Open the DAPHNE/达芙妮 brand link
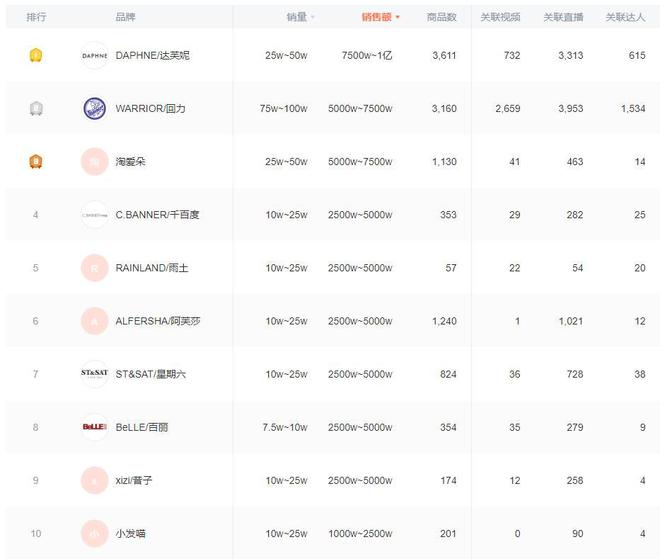660x559 pixels. [152, 55]
